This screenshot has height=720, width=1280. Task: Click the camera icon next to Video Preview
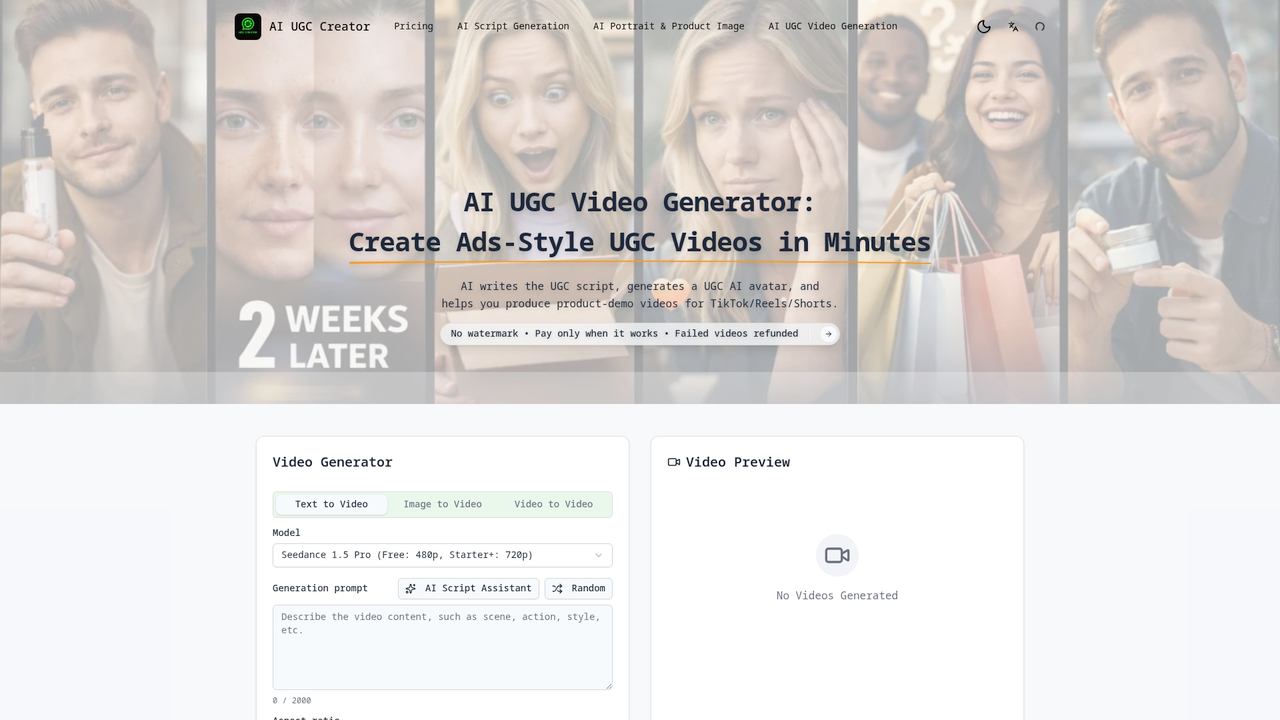pyautogui.click(x=673, y=462)
